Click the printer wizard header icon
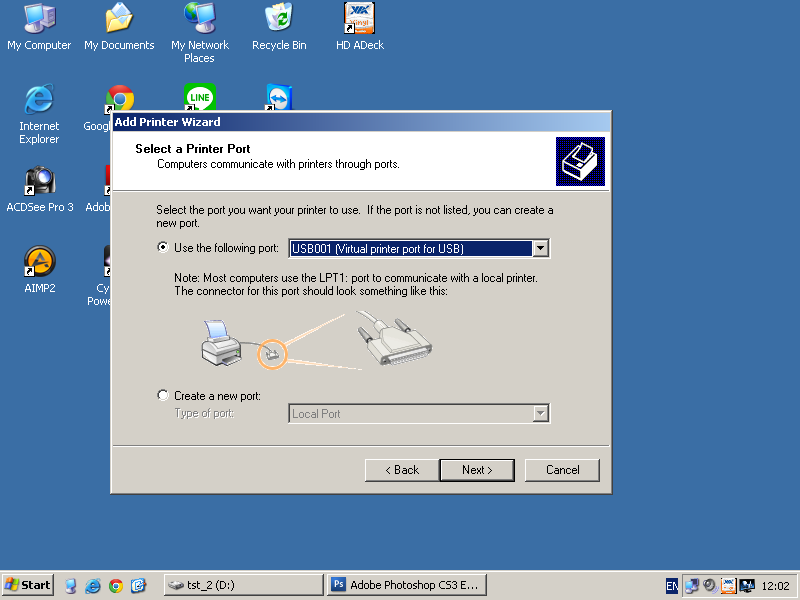 580,161
